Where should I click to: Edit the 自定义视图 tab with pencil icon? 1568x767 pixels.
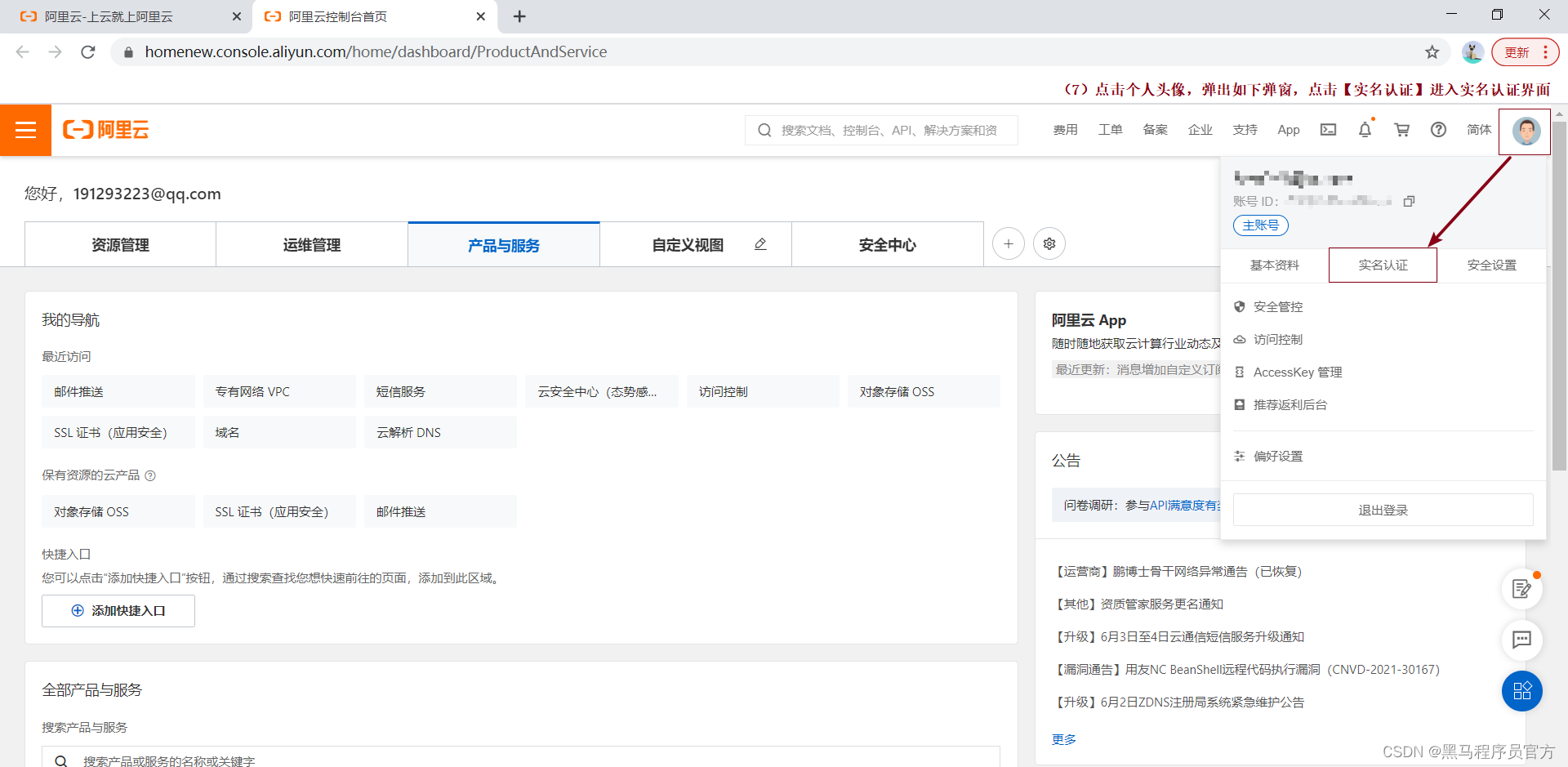click(760, 244)
